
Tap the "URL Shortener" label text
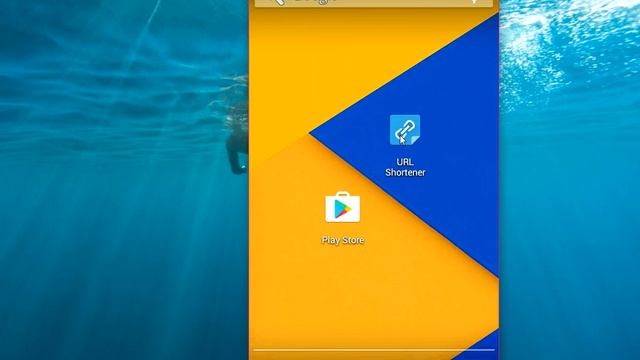[x=405, y=167]
